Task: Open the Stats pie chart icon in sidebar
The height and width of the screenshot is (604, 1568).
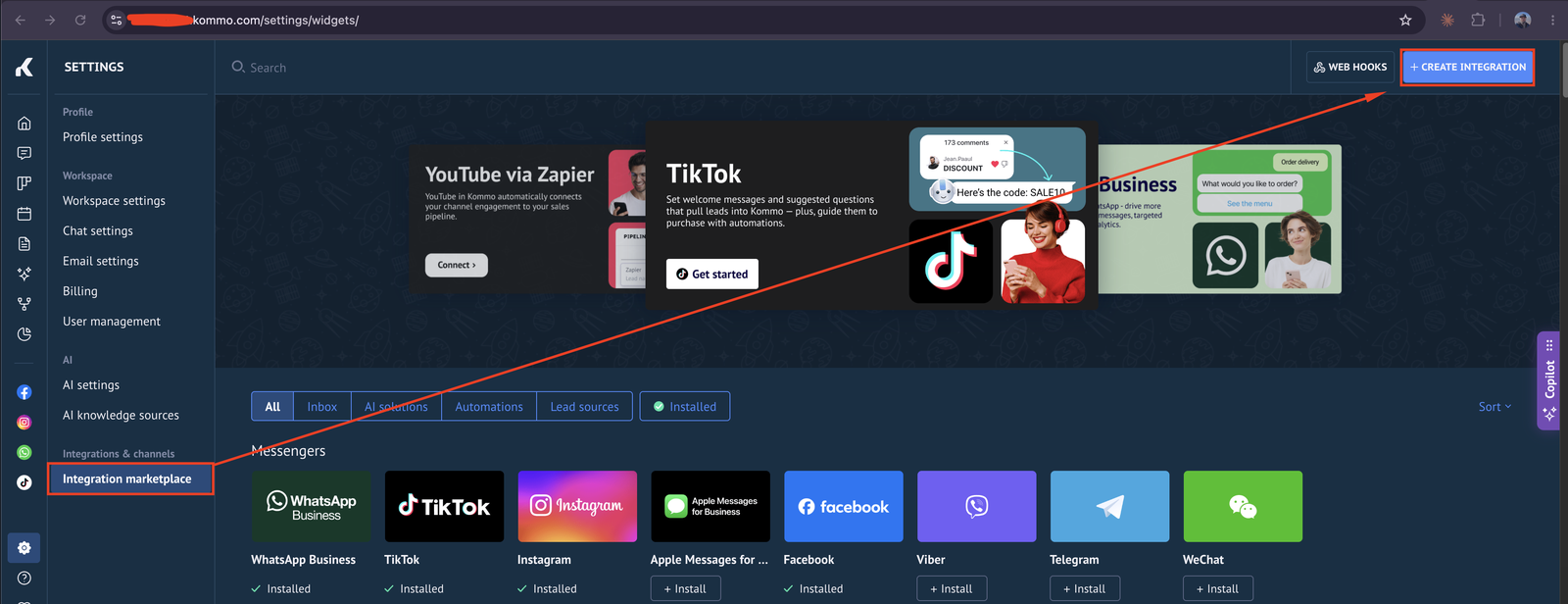Action: point(24,334)
